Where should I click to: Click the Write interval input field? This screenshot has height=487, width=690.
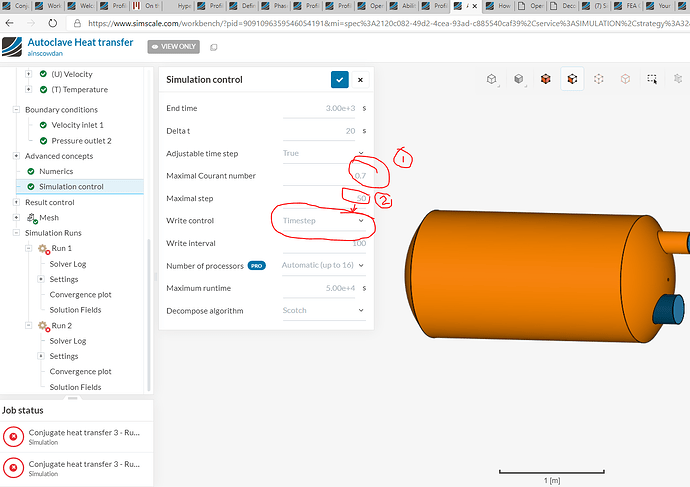[324, 243]
